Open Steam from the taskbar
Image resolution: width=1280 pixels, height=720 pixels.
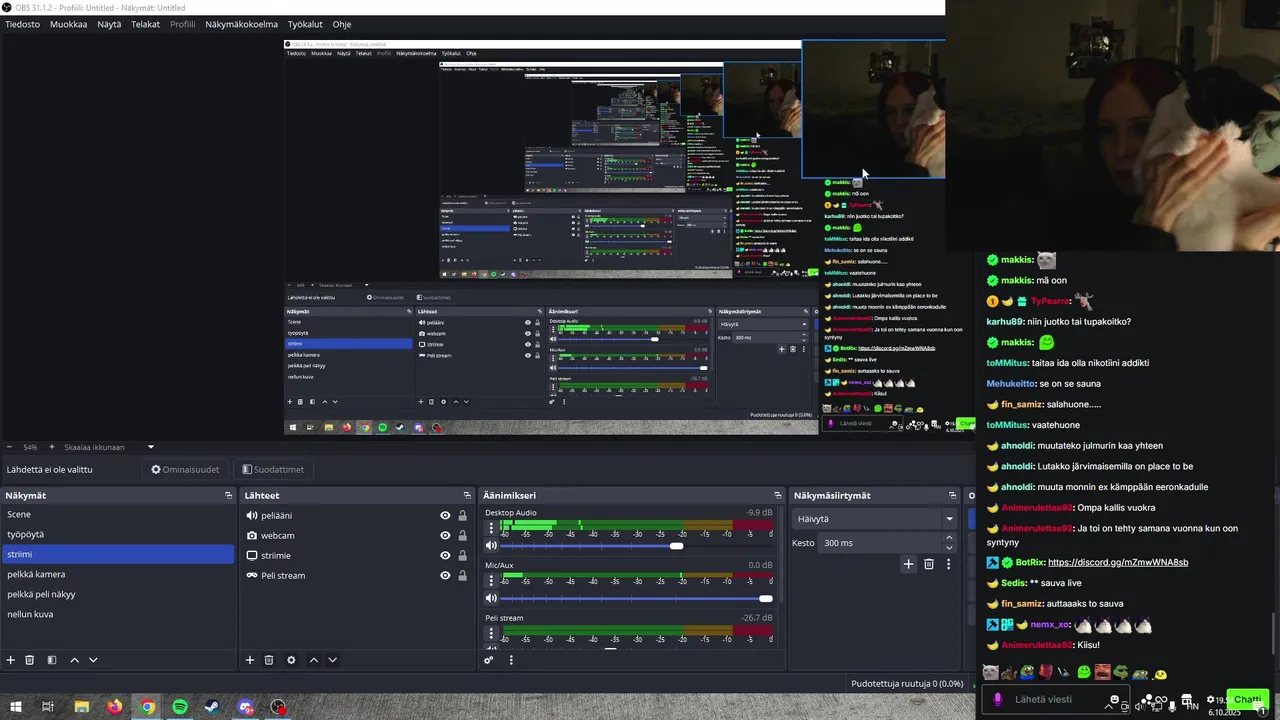(x=212, y=707)
